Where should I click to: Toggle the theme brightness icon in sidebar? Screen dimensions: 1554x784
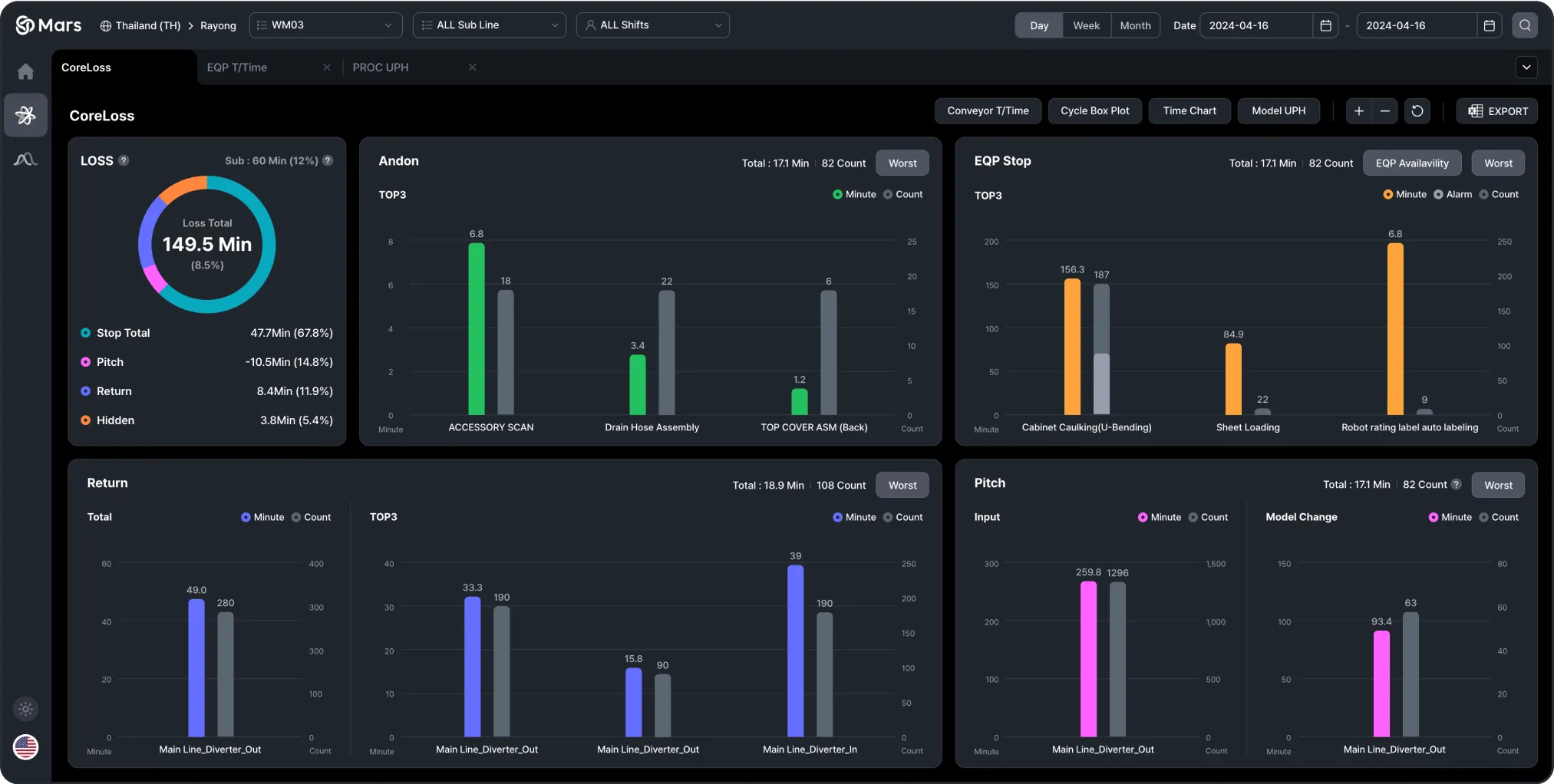click(x=25, y=708)
